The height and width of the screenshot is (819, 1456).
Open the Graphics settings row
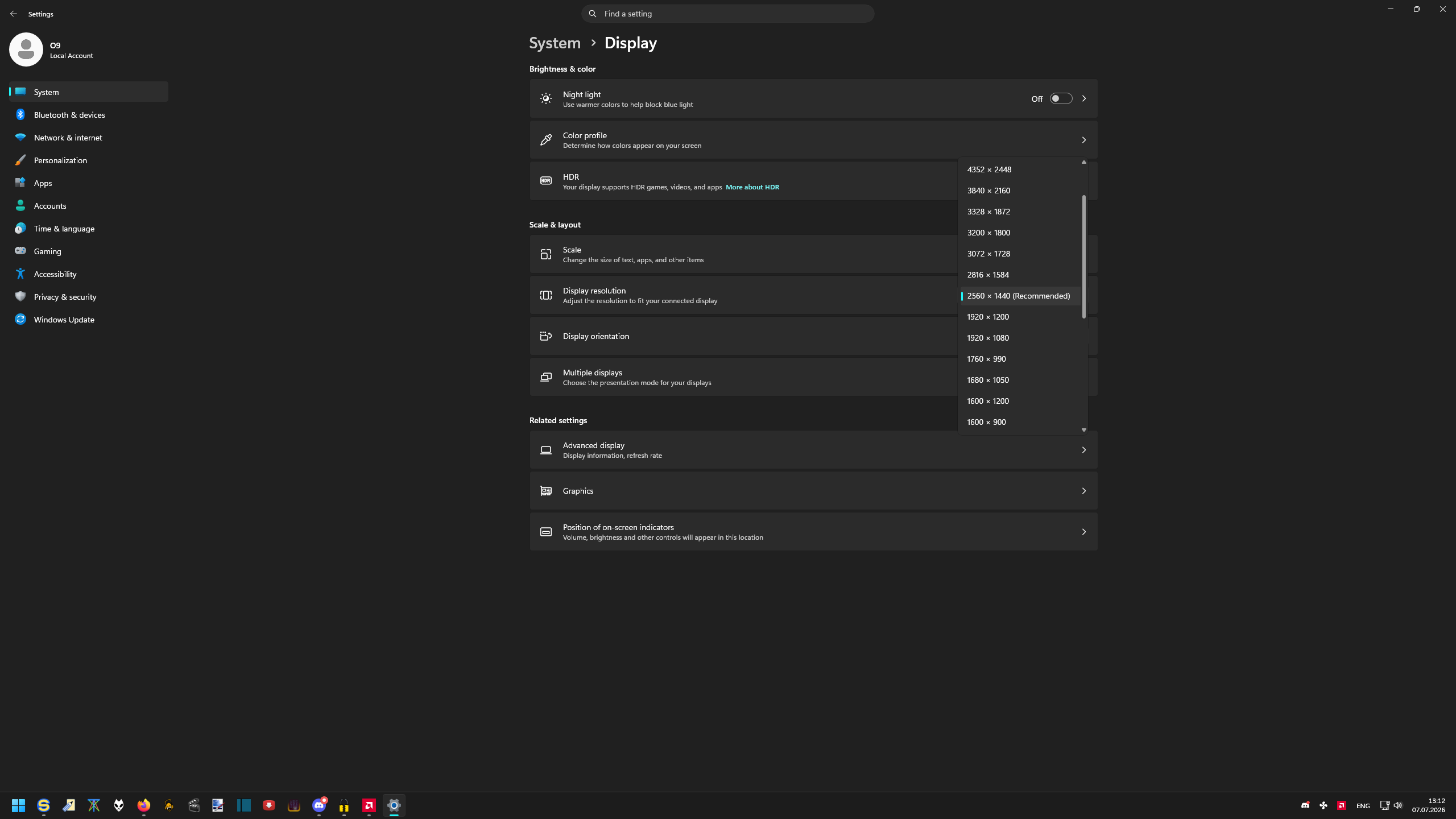click(813, 491)
